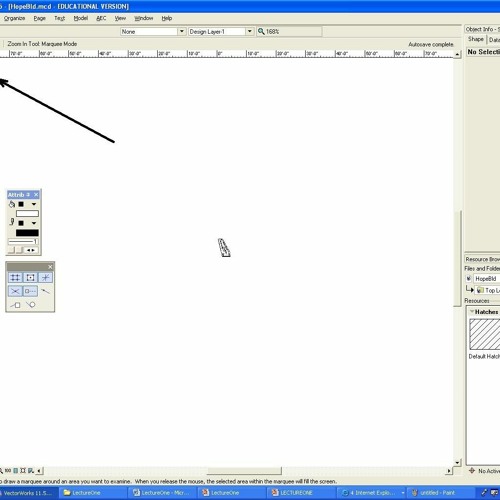Click the zoom magnifier icon at bottom left

(x=1, y=471)
